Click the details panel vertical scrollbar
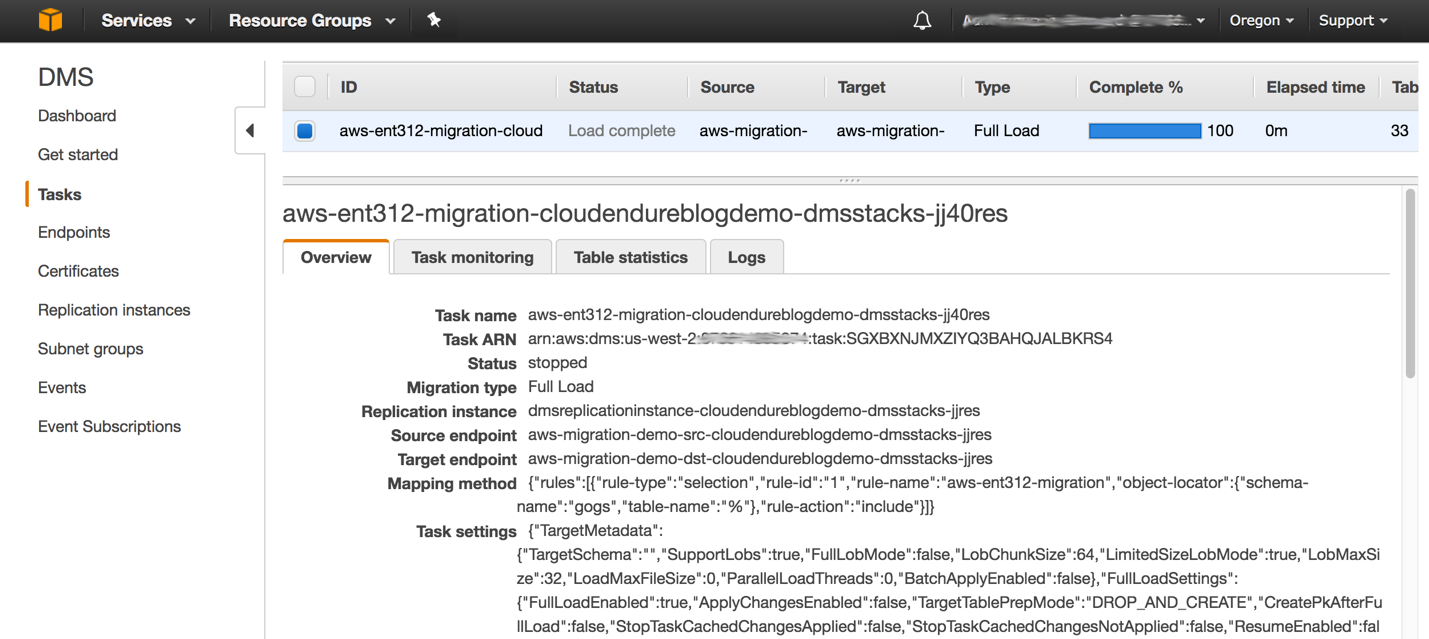 (x=1410, y=284)
